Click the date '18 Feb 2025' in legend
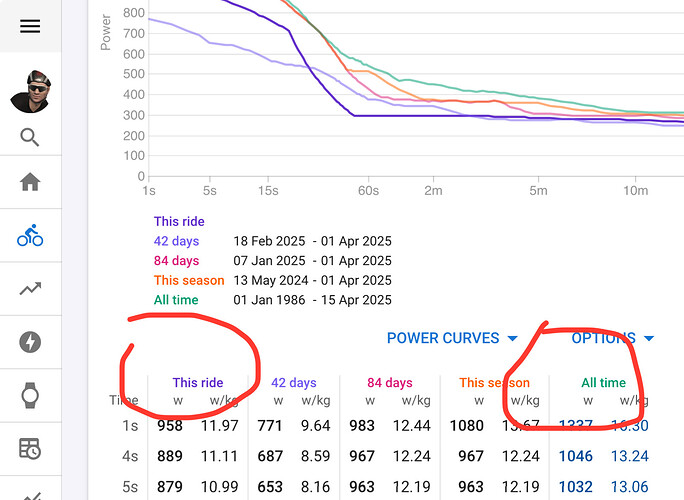Image resolution: width=684 pixels, height=500 pixels. [269, 241]
